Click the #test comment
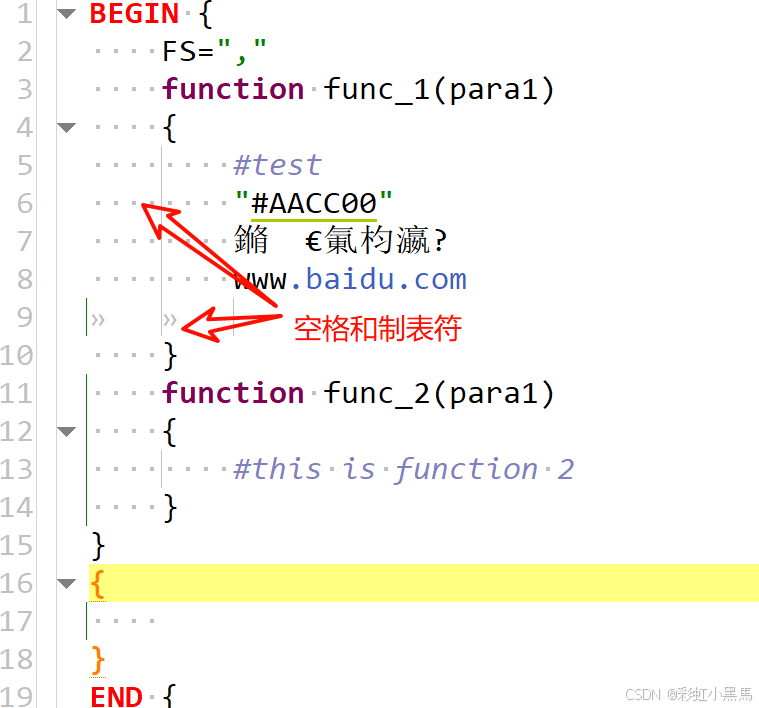This screenshot has height=708, width=759. (x=277, y=165)
